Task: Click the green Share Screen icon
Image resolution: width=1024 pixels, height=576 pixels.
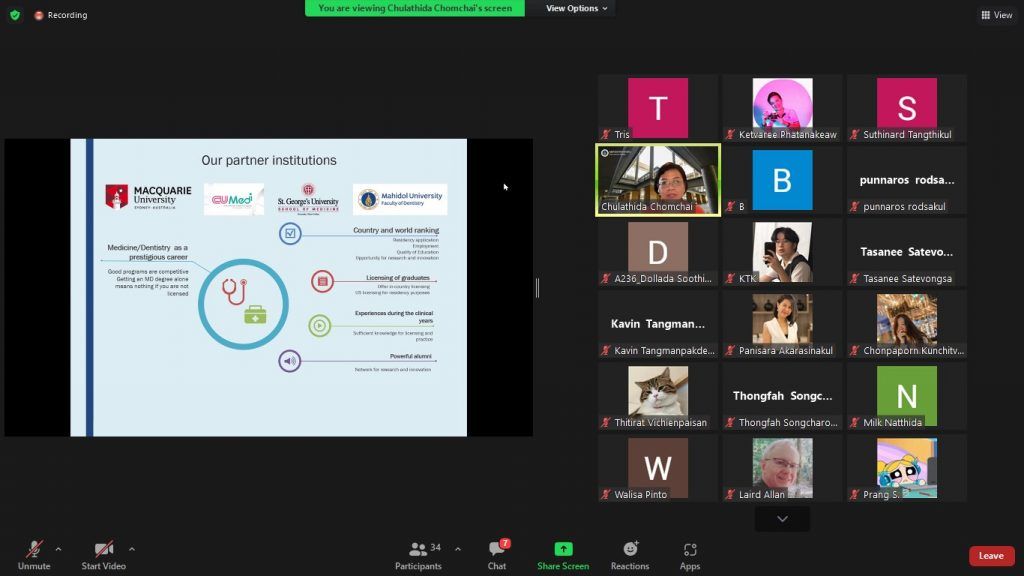Action: point(563,550)
